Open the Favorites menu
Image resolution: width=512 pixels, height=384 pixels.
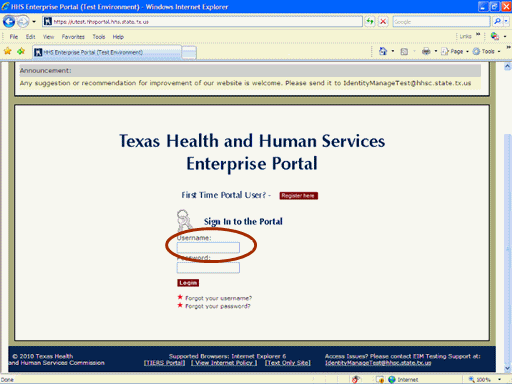tap(73, 37)
